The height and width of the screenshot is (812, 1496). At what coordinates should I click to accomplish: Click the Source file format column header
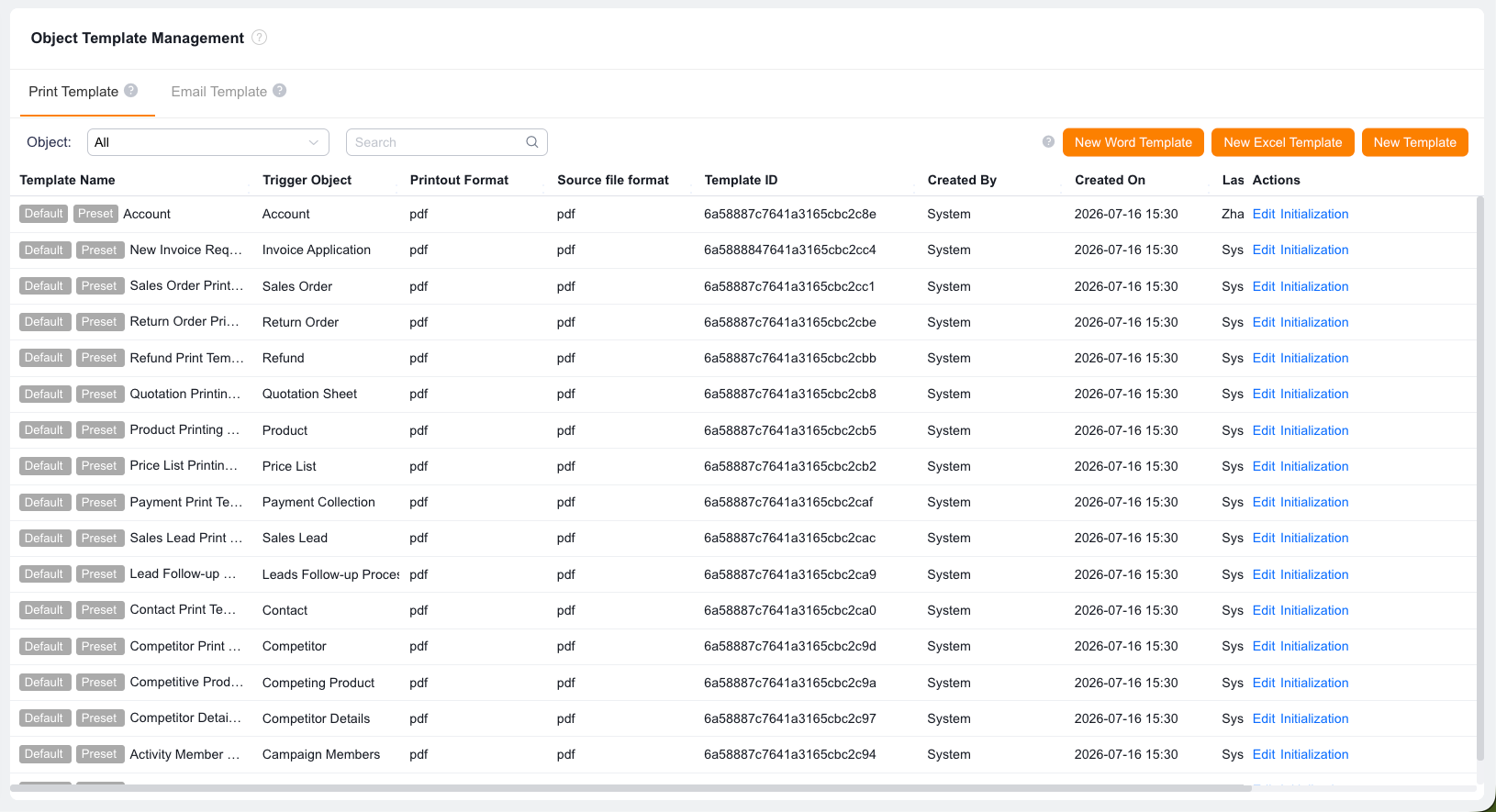pyautogui.click(x=613, y=180)
